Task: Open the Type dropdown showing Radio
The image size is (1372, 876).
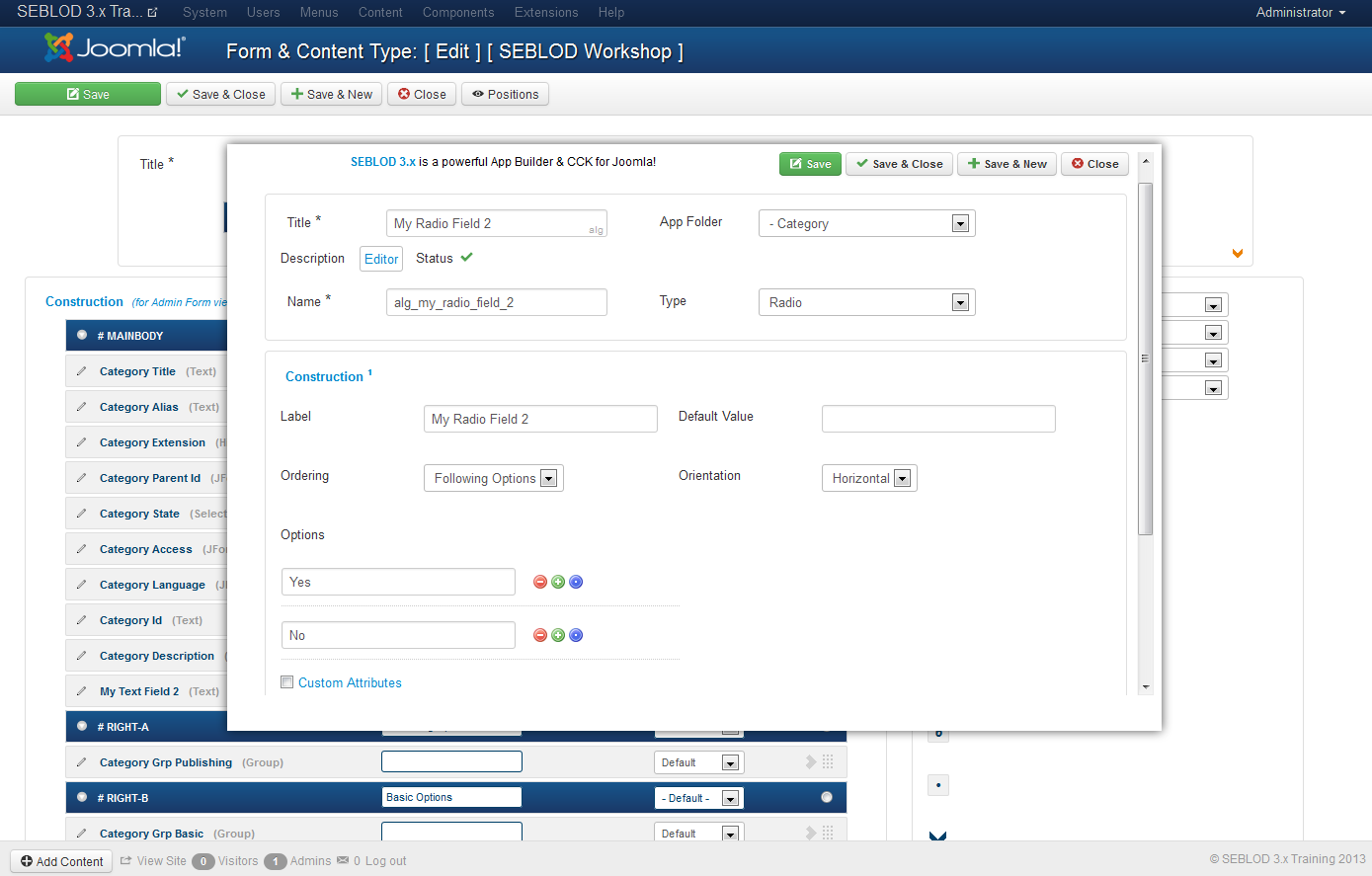Action: click(x=866, y=302)
